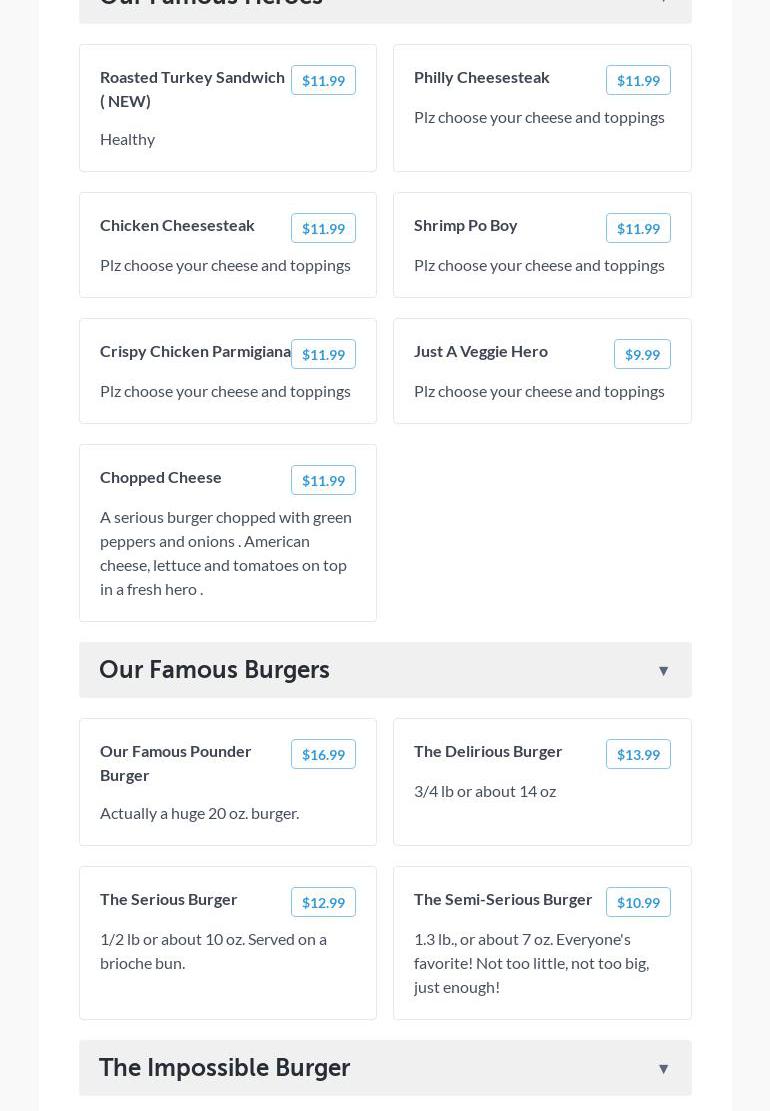The height and width of the screenshot is (1111, 770).
Task: Open the Chopped Cheese item title
Action: (161, 477)
